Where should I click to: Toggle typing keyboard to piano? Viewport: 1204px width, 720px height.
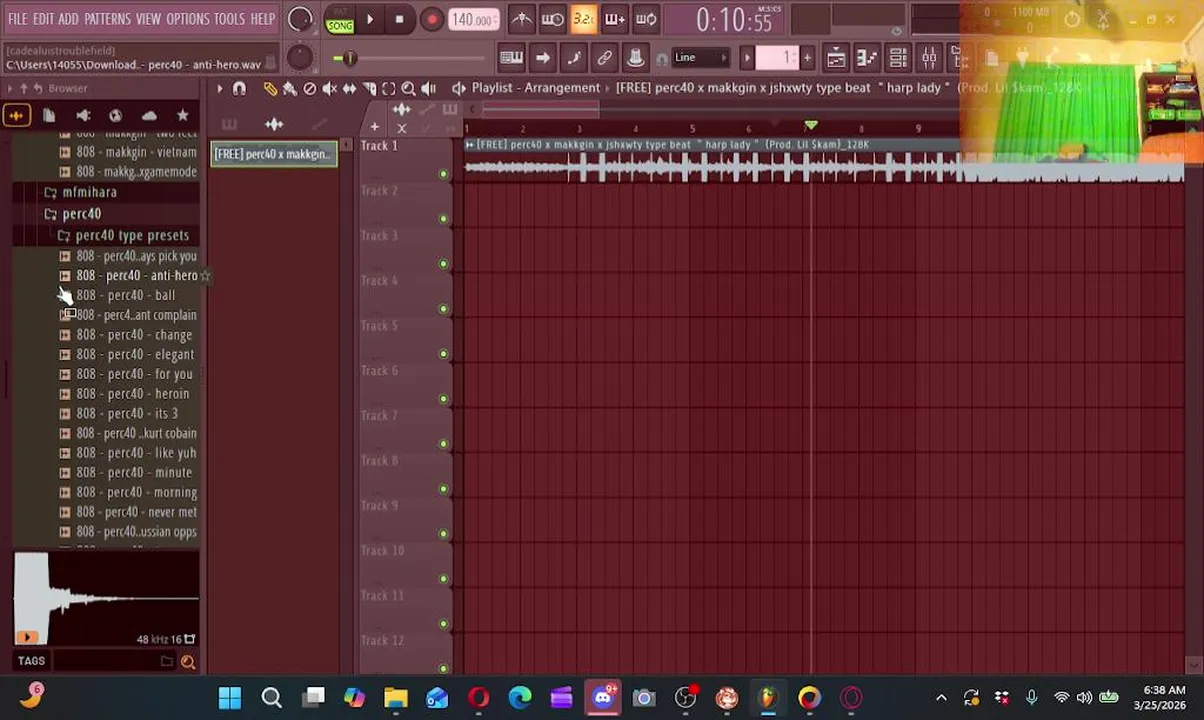coord(511,58)
